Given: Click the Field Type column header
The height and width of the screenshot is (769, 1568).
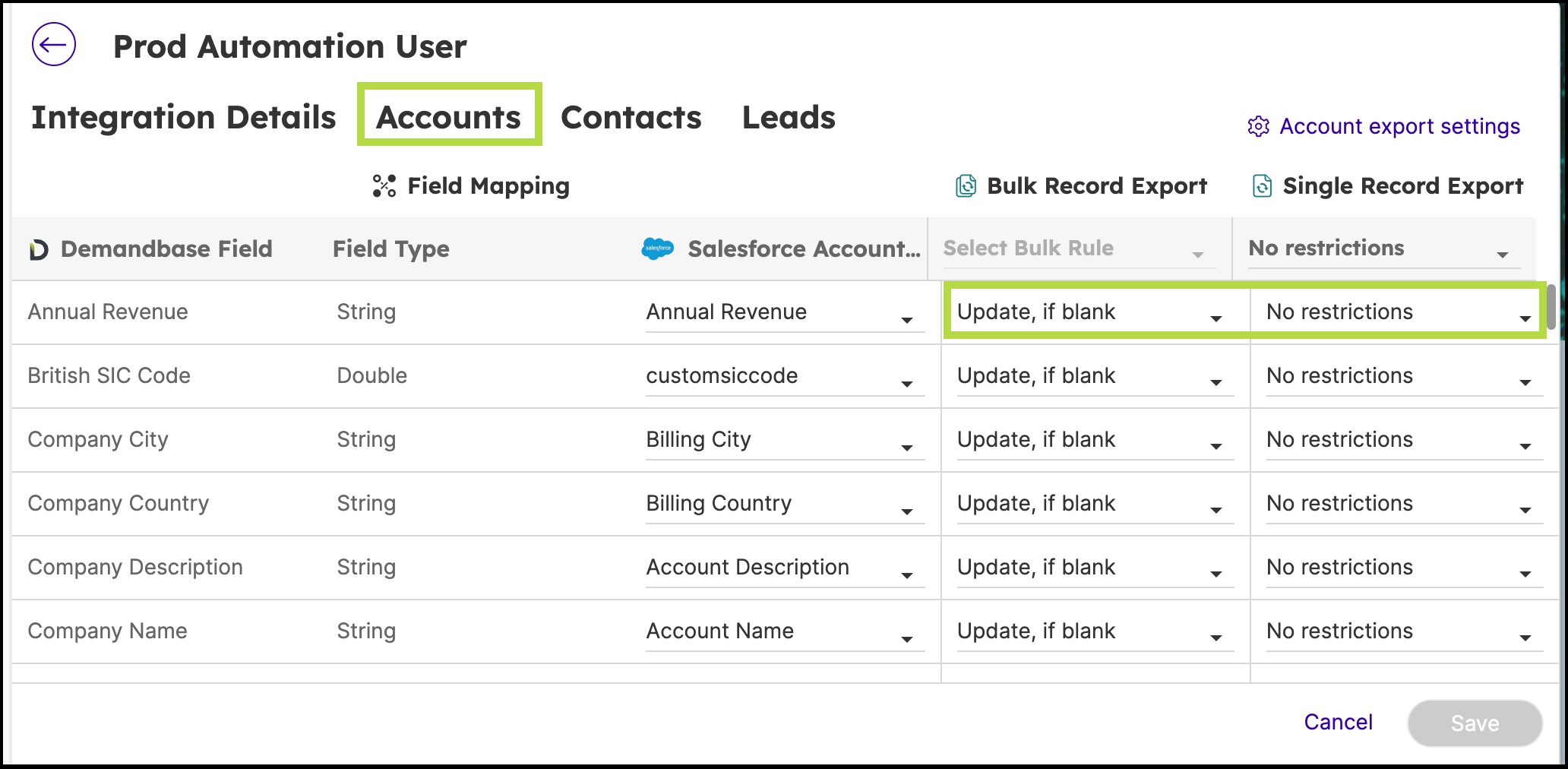Looking at the screenshot, I should tap(390, 249).
